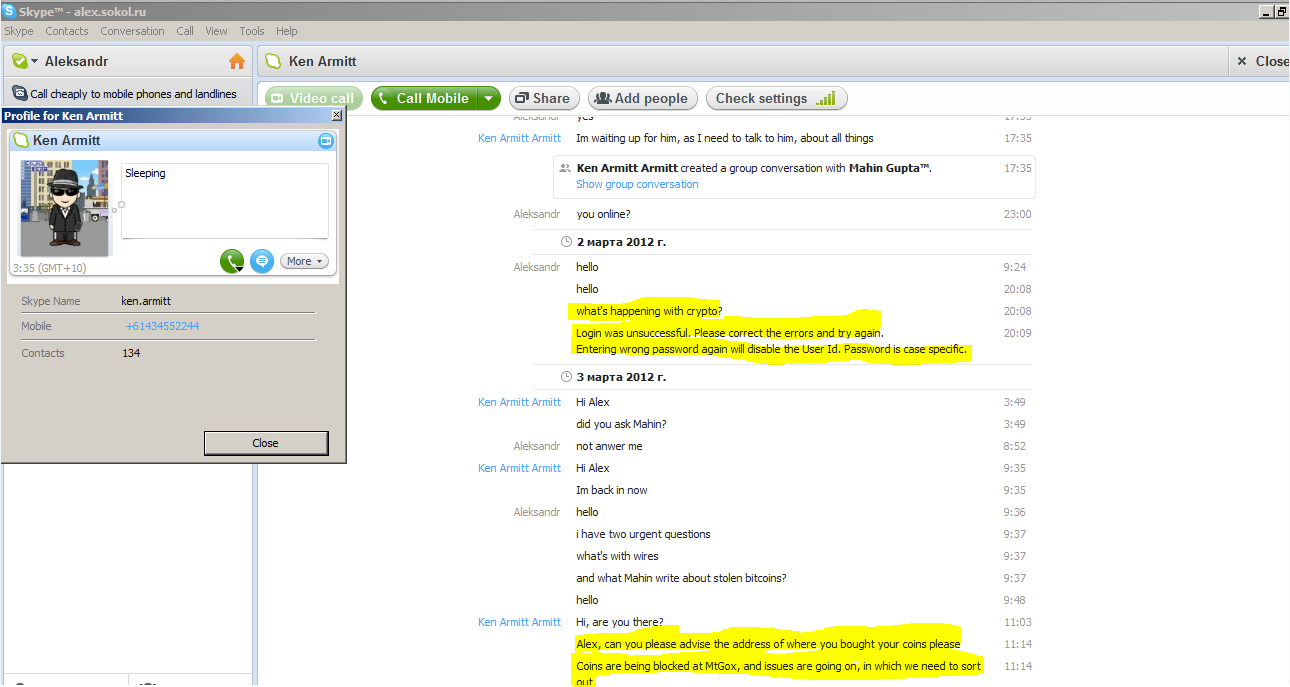Click 'Call cheaply to mobile phones and landlines'
1290x687 pixels.
(x=133, y=94)
